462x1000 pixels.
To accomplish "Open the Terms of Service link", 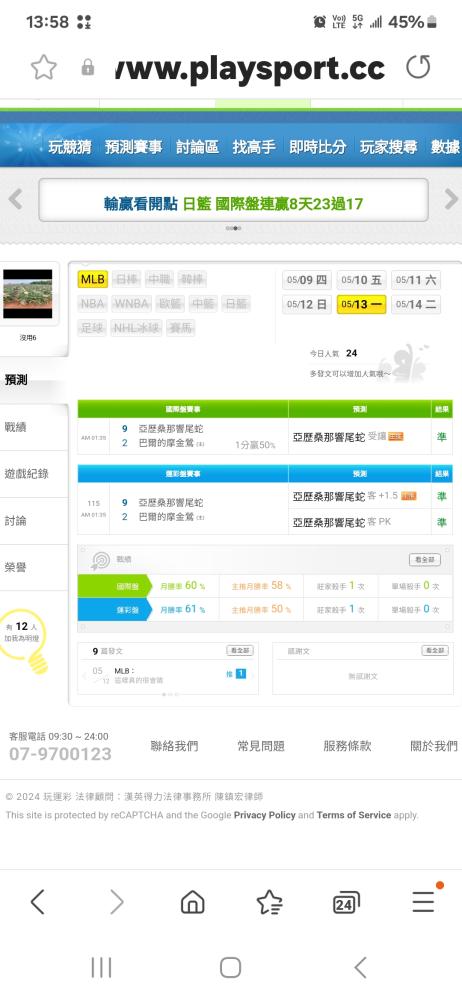I will tap(354, 815).
